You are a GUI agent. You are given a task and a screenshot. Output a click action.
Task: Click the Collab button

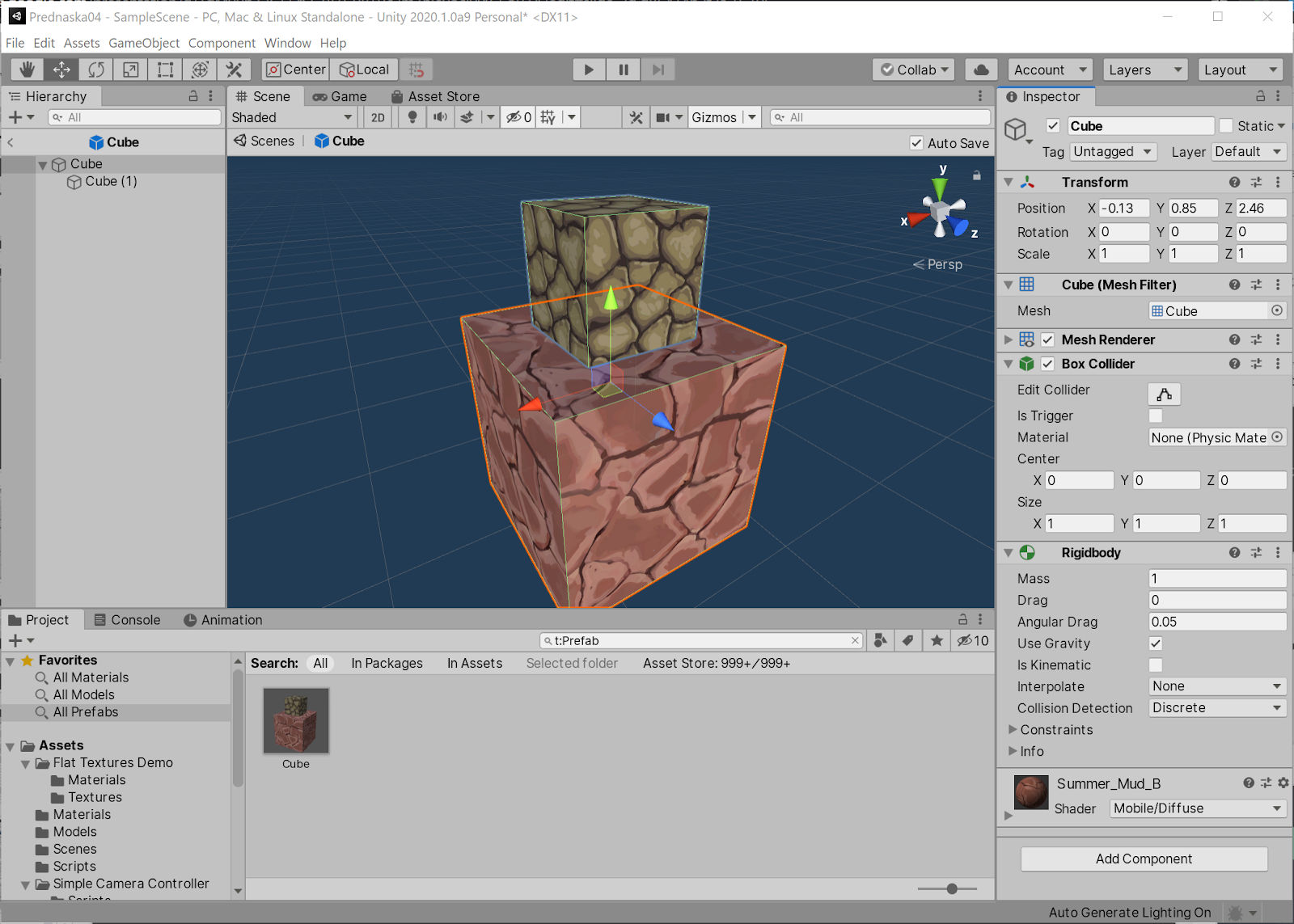914,70
